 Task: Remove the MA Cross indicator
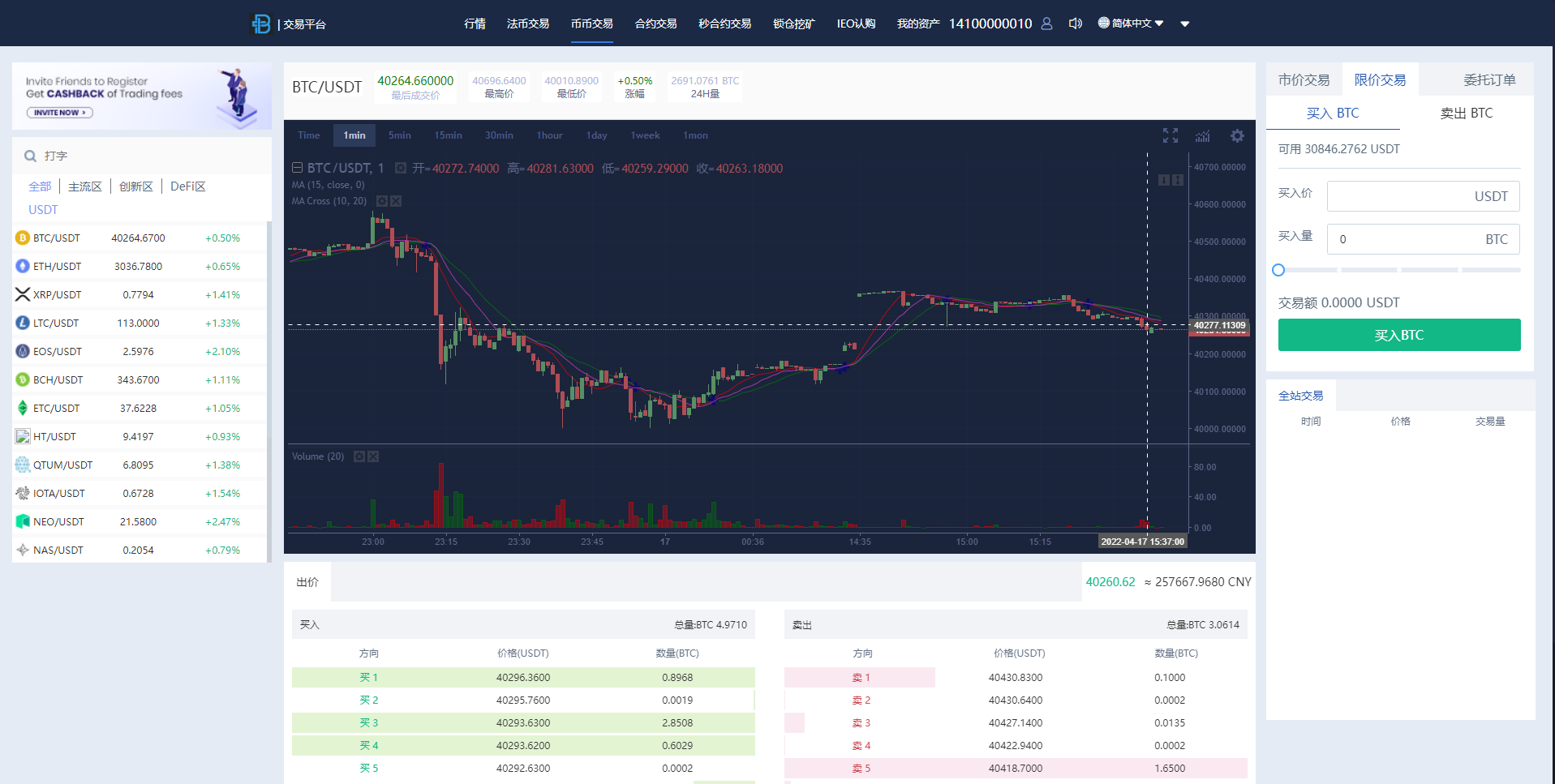395,201
